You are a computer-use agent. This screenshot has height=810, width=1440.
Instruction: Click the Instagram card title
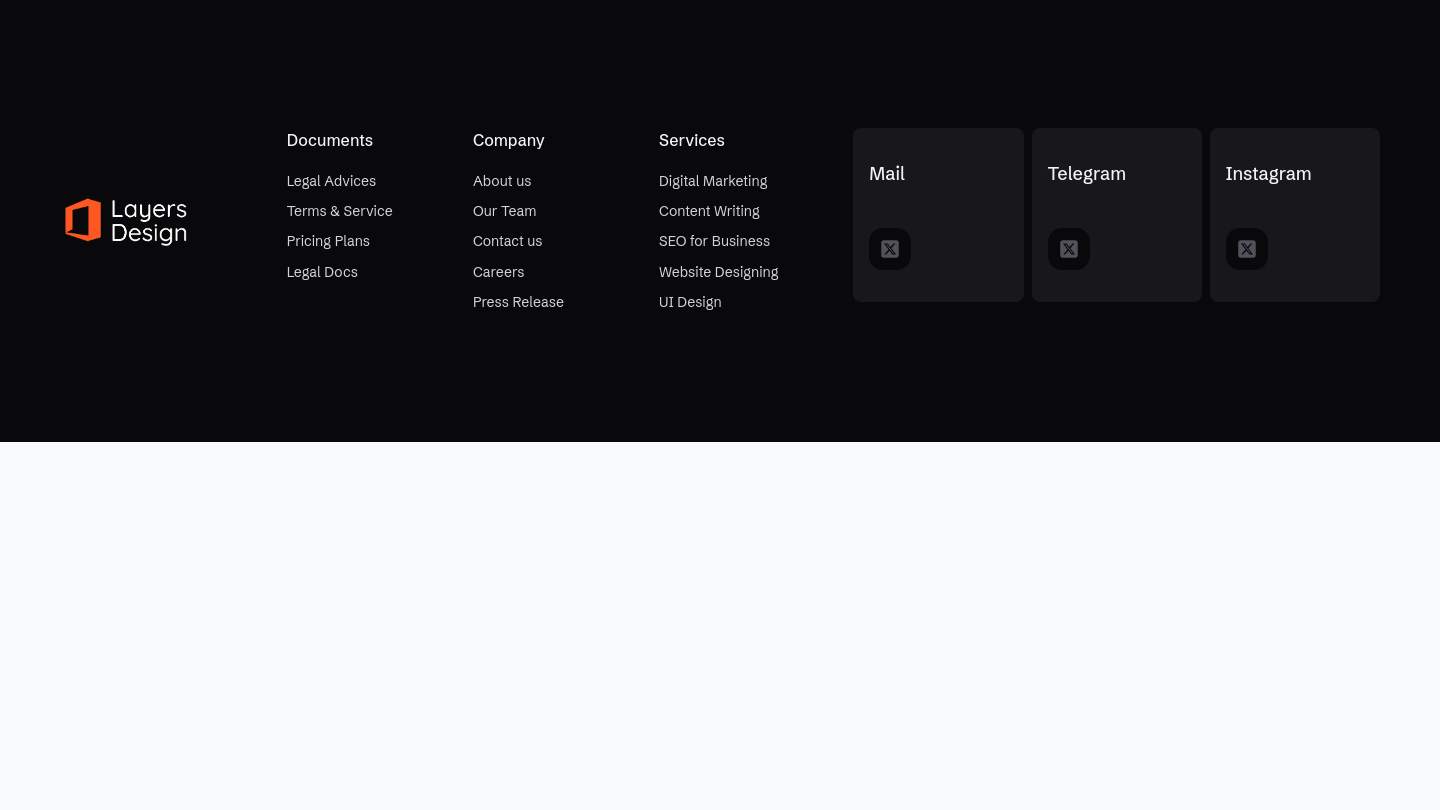click(x=1268, y=174)
